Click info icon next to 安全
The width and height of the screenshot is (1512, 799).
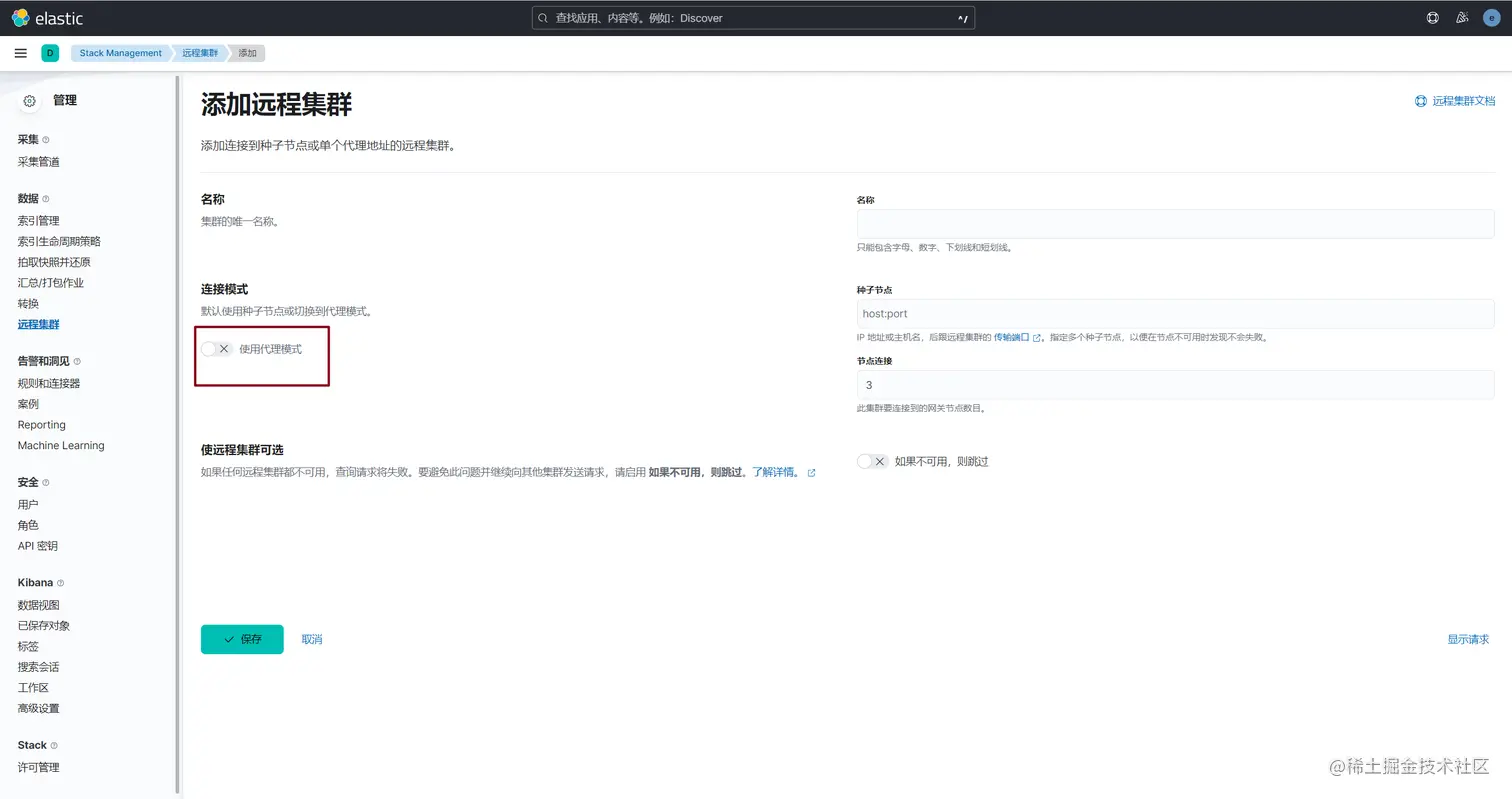pos(46,483)
